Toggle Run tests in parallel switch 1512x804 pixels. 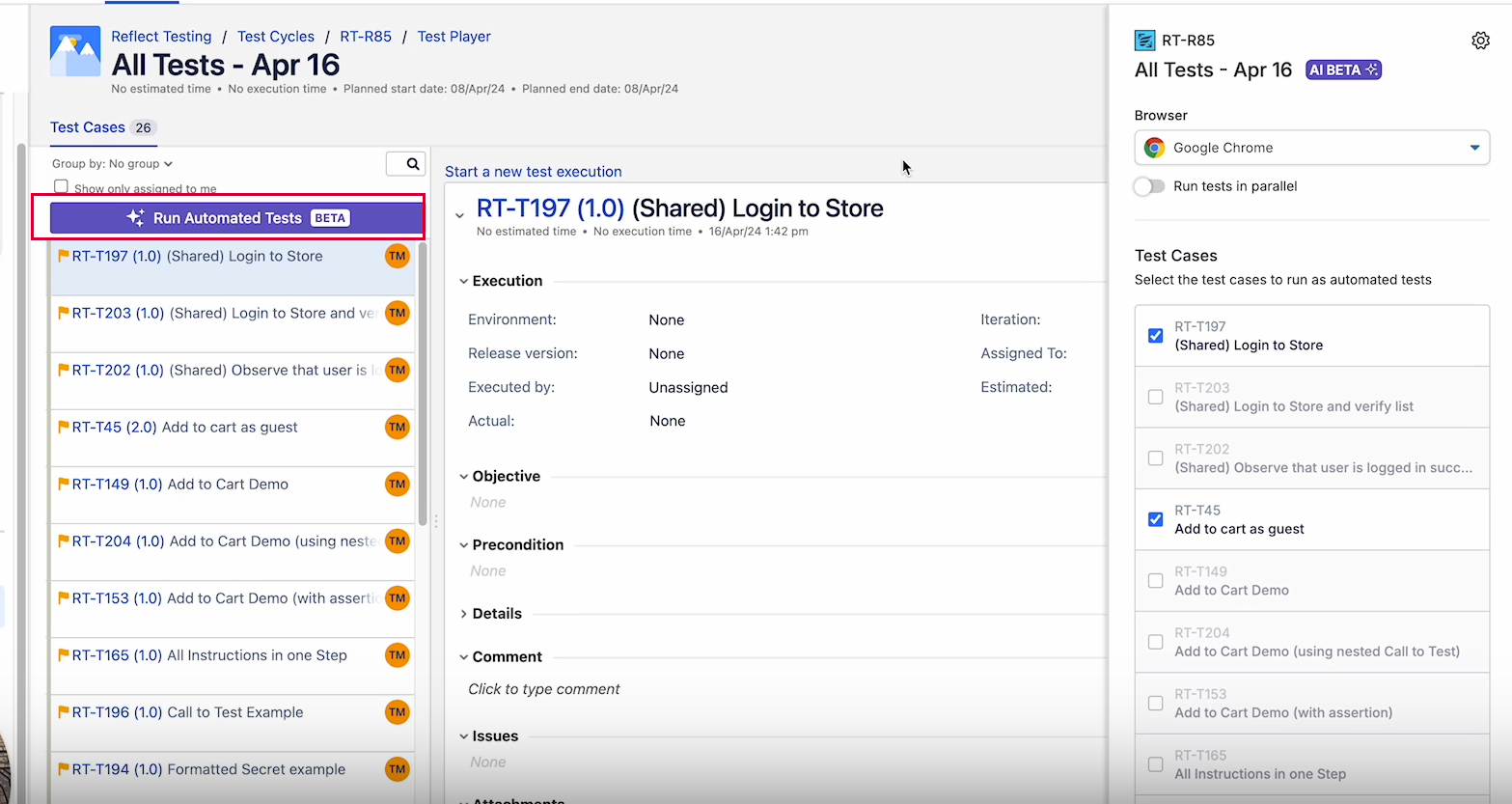[1149, 186]
